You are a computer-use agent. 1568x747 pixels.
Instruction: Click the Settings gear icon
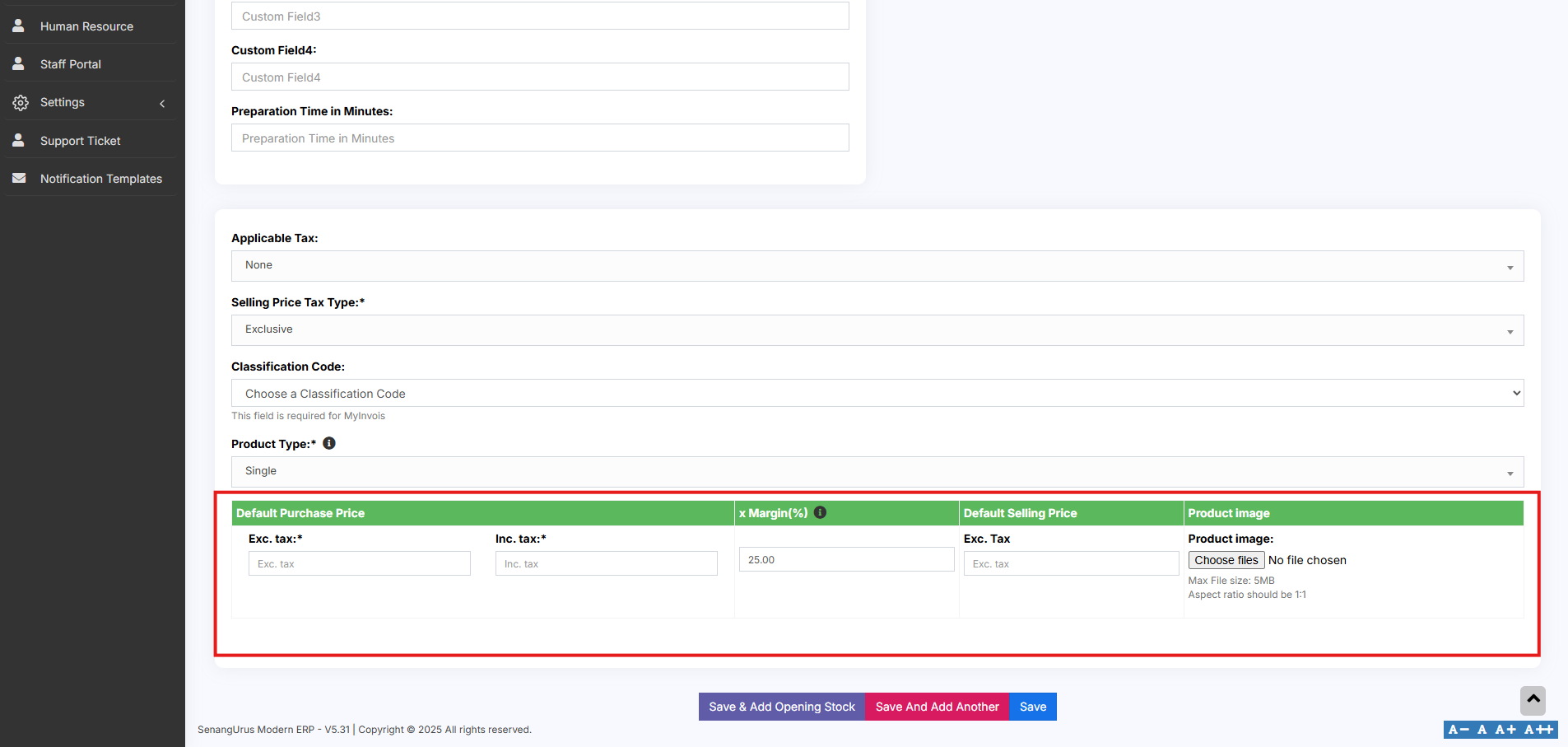tap(21, 102)
